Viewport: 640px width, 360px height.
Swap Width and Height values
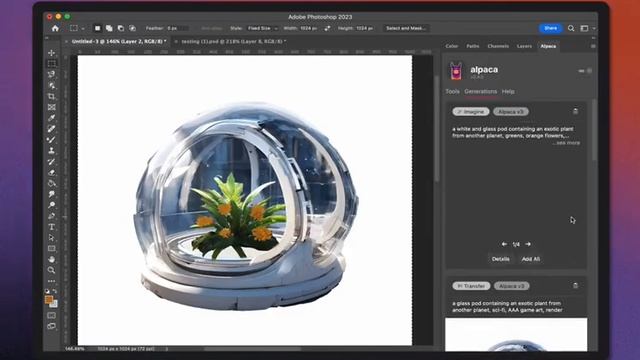pos(327,28)
